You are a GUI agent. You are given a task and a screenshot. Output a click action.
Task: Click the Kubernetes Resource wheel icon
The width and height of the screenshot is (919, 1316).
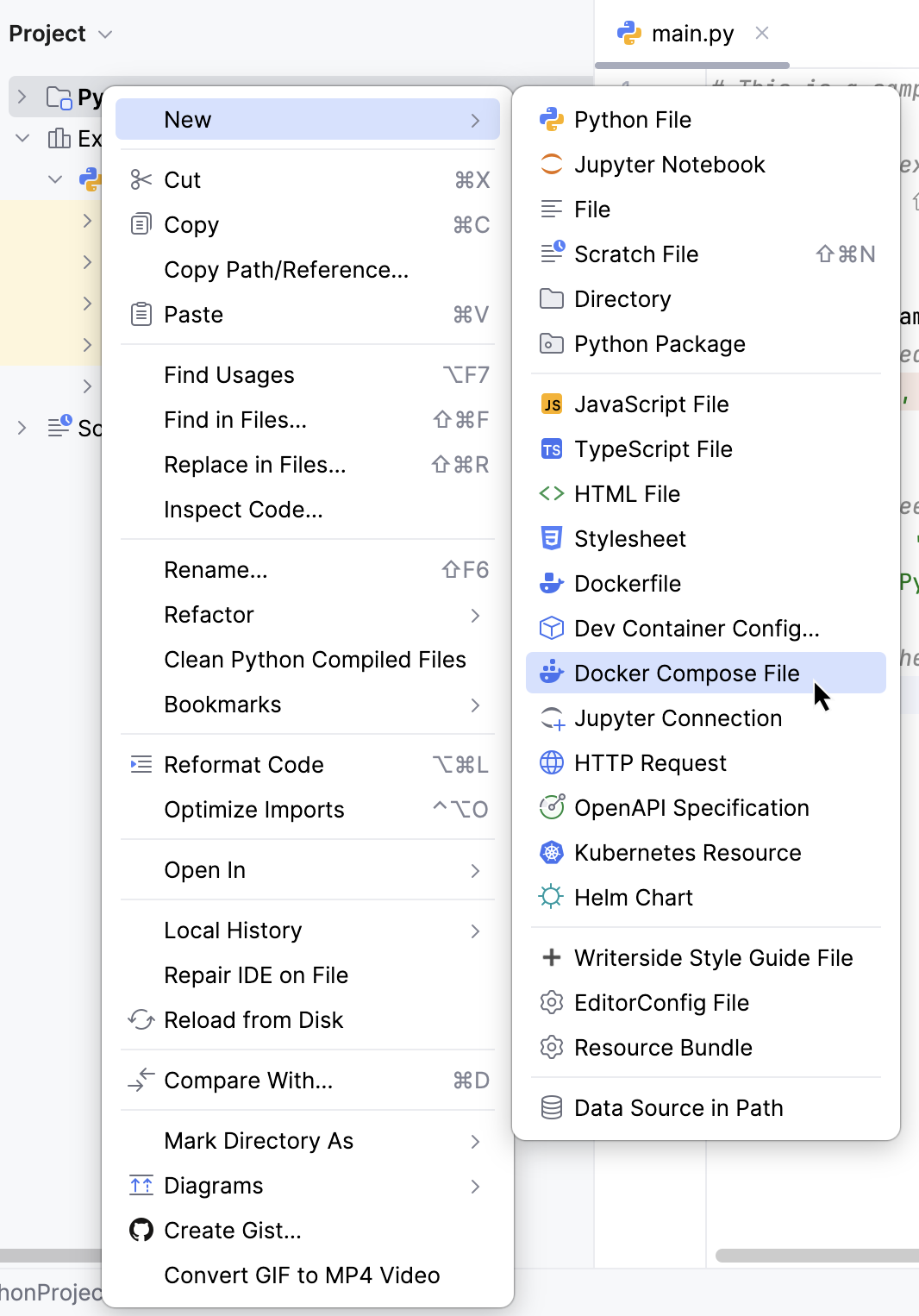point(552,853)
